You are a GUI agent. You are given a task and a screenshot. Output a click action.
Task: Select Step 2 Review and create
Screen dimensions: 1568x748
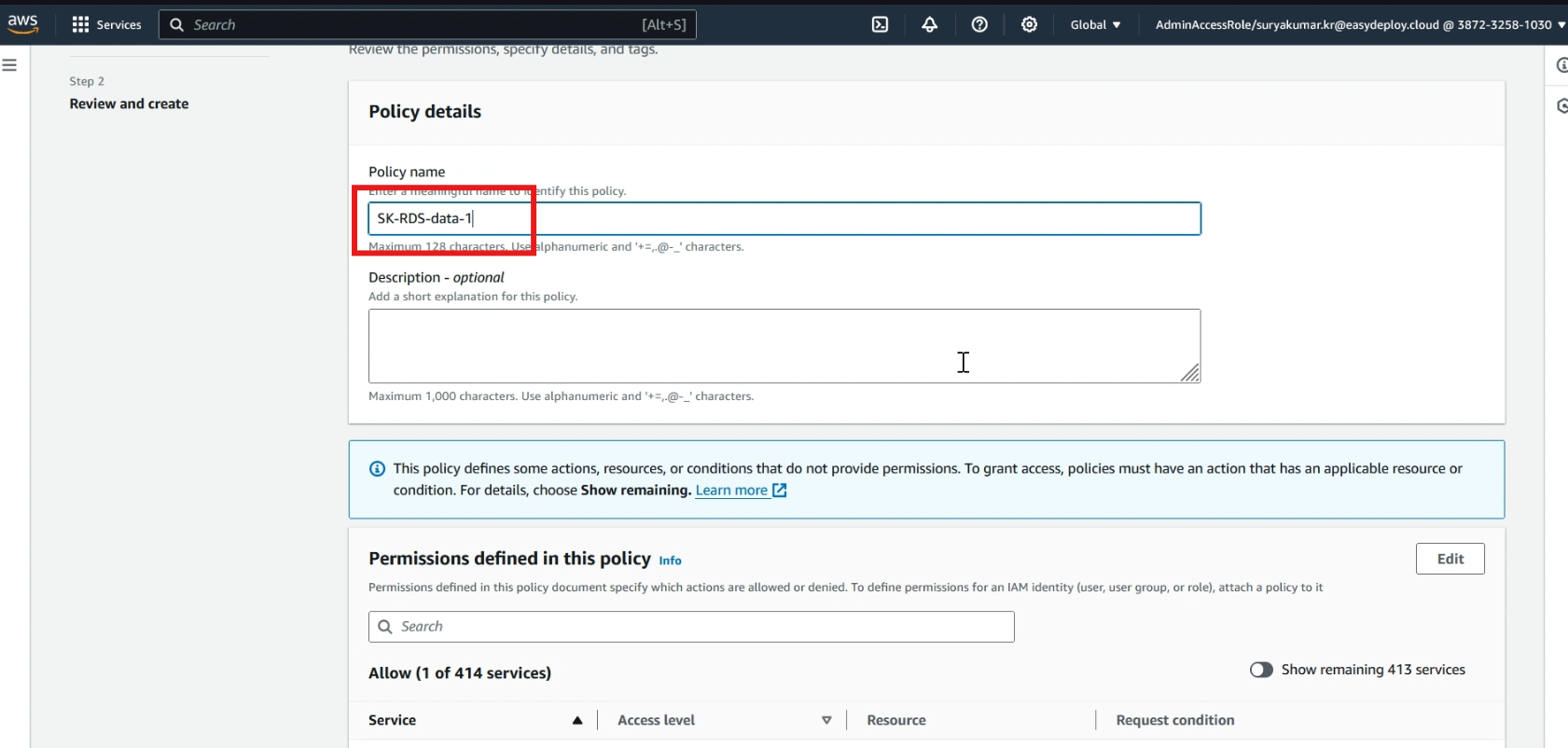[129, 104]
